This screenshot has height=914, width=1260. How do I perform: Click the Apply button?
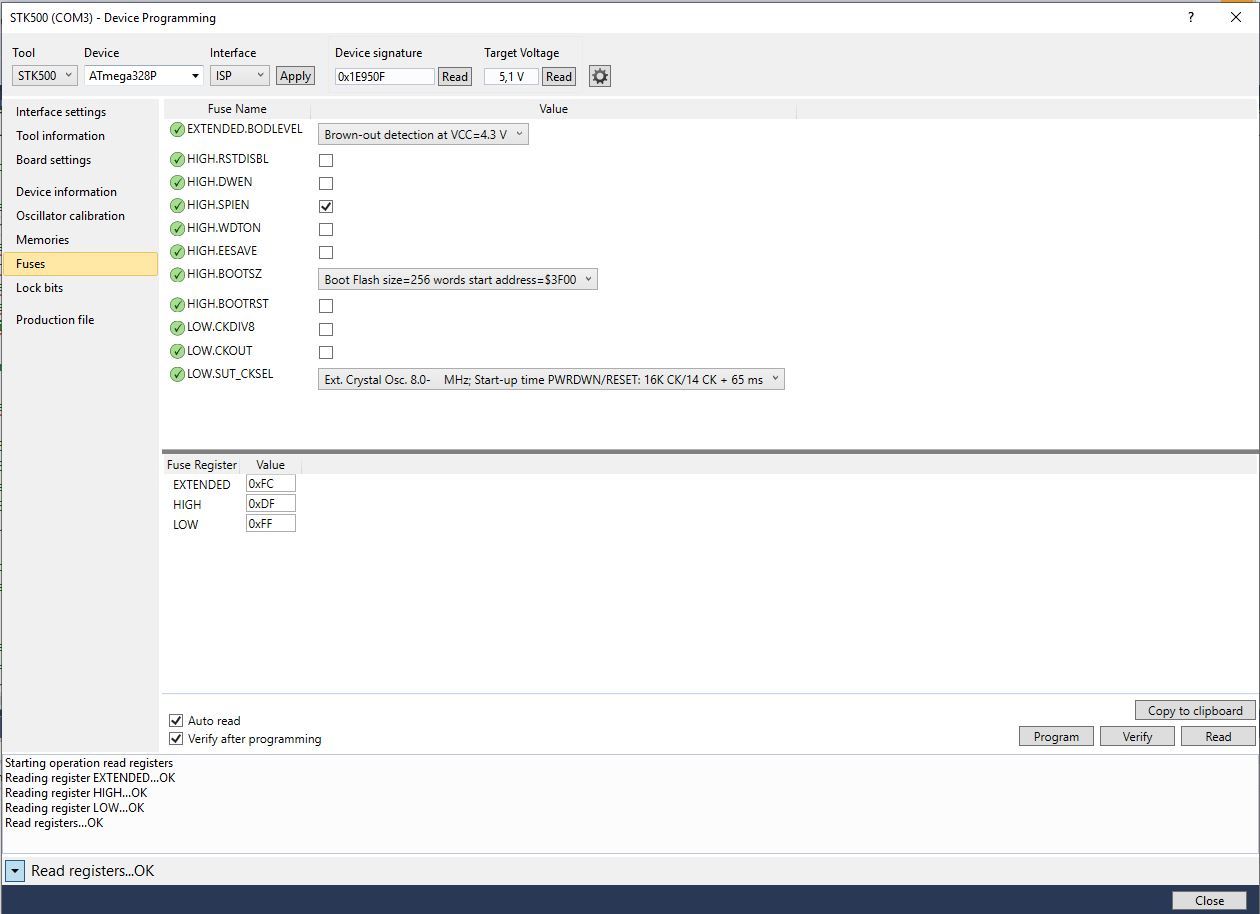[295, 76]
